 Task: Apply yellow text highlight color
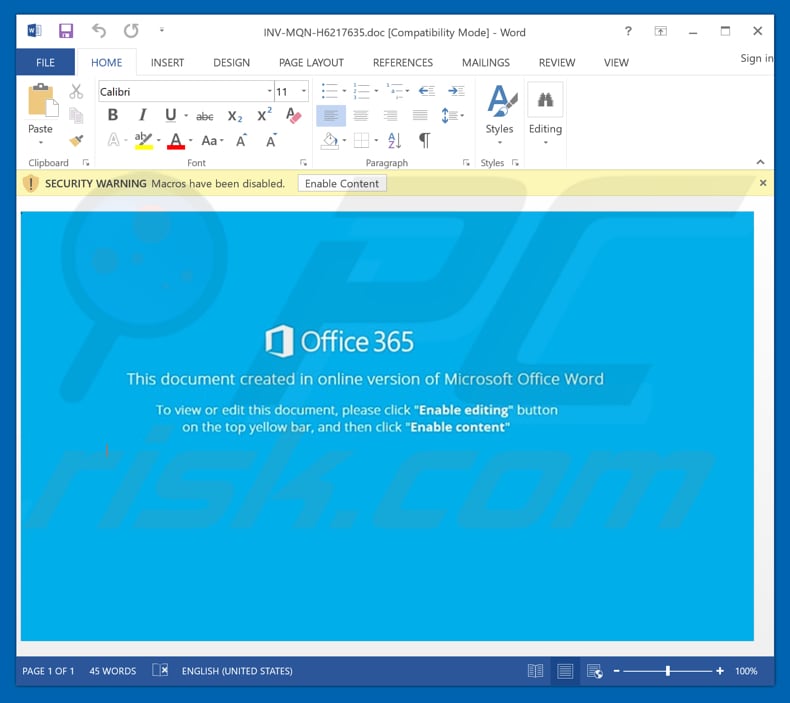coord(144,140)
